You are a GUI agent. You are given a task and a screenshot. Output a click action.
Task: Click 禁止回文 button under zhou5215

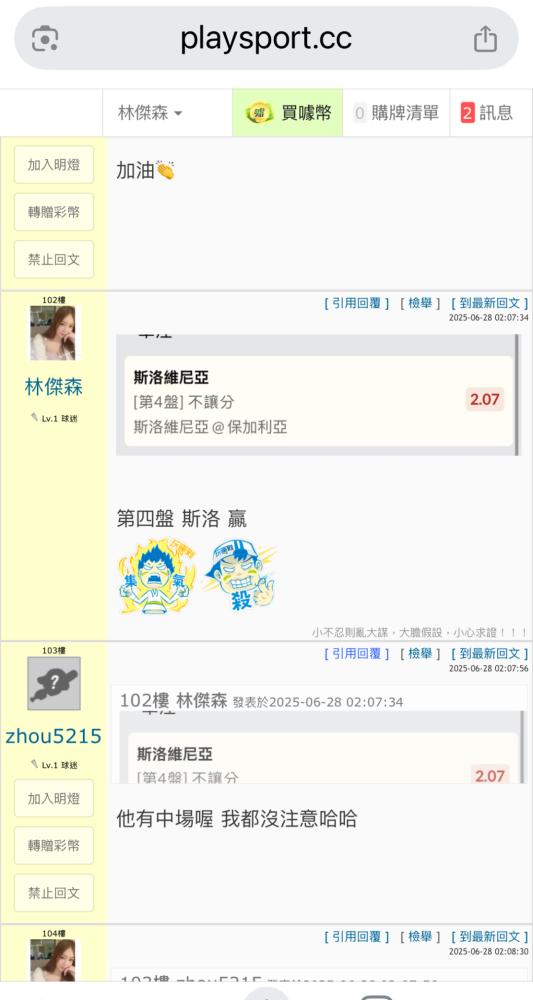[54, 893]
